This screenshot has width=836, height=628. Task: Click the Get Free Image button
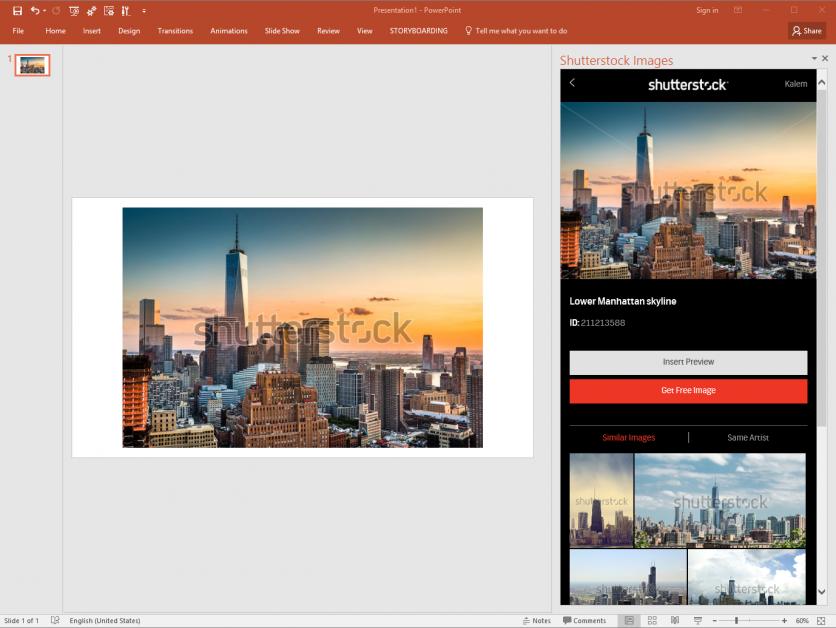pyautogui.click(x=688, y=391)
